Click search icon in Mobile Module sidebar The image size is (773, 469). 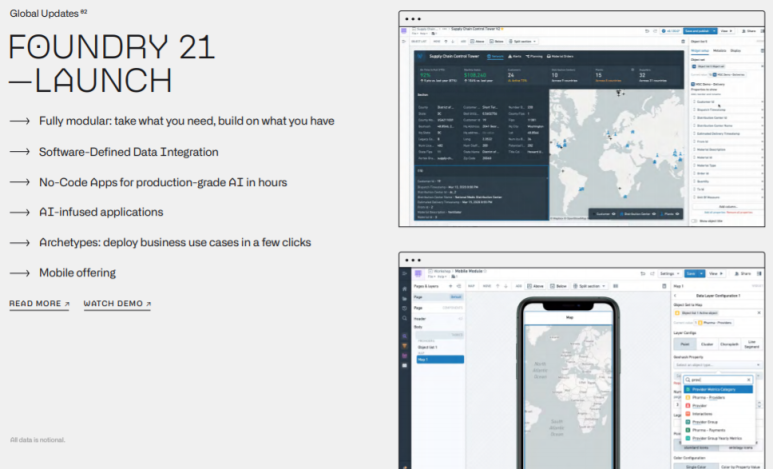tap(405, 319)
